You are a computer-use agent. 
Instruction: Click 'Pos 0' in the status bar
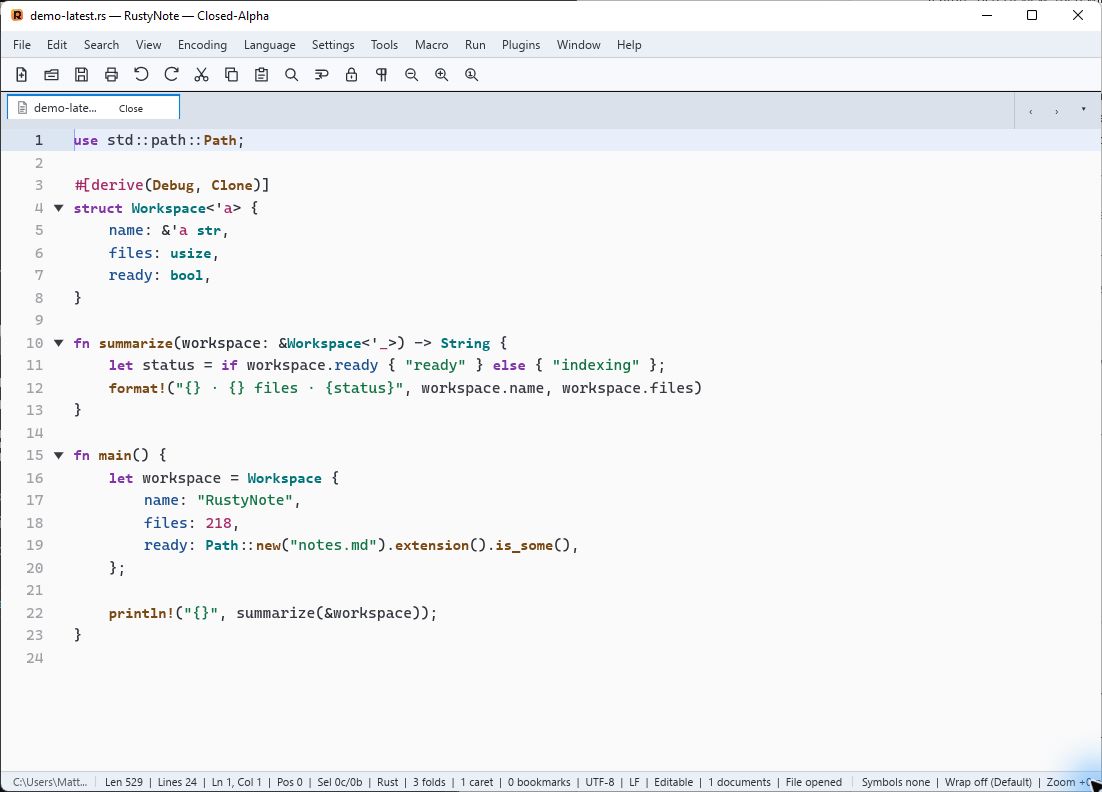(290, 782)
